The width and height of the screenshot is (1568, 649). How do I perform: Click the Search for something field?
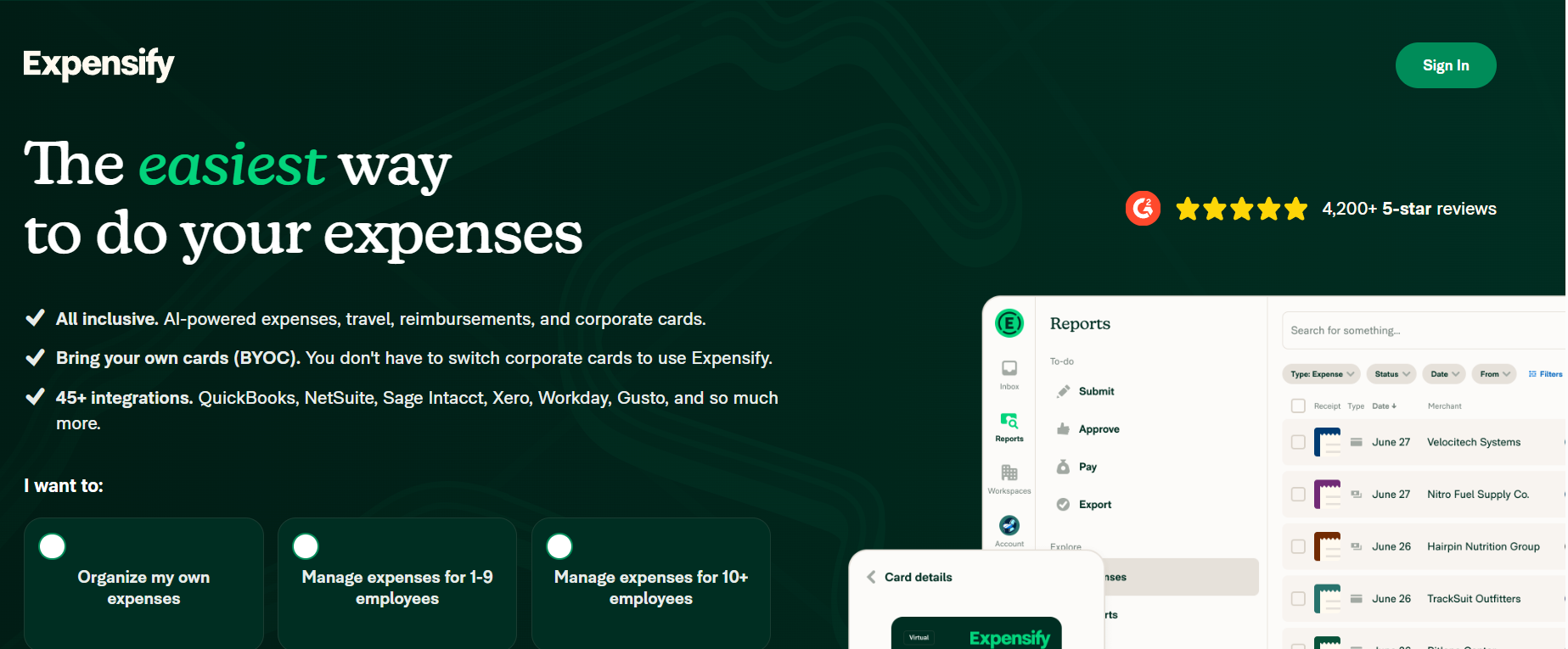[x=1424, y=330]
